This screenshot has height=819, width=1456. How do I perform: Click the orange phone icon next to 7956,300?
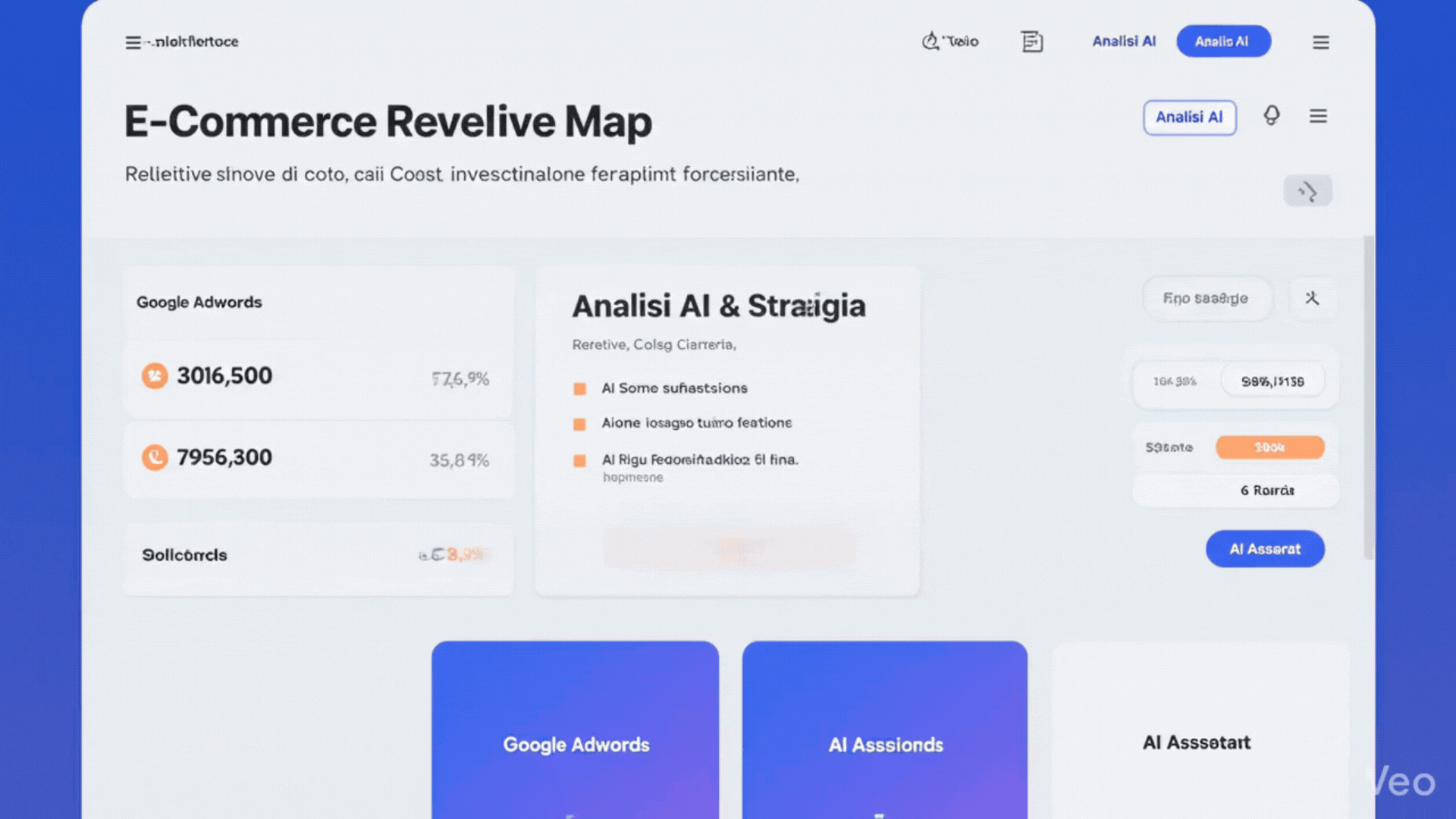click(x=155, y=457)
